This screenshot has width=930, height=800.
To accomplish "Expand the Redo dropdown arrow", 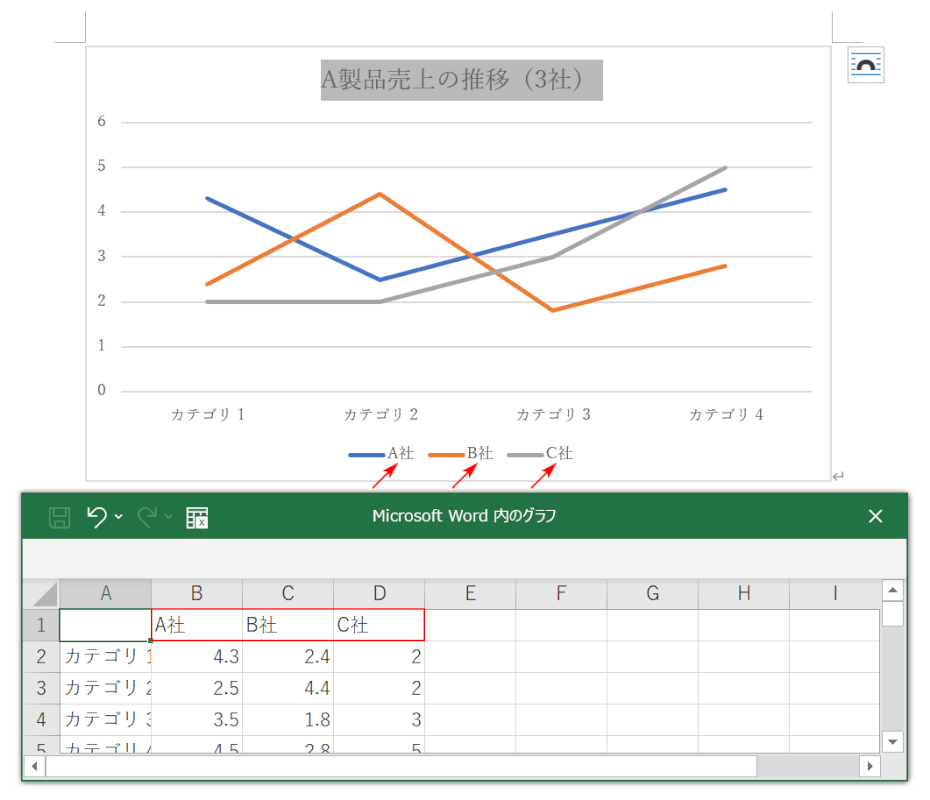I will tap(169, 517).
